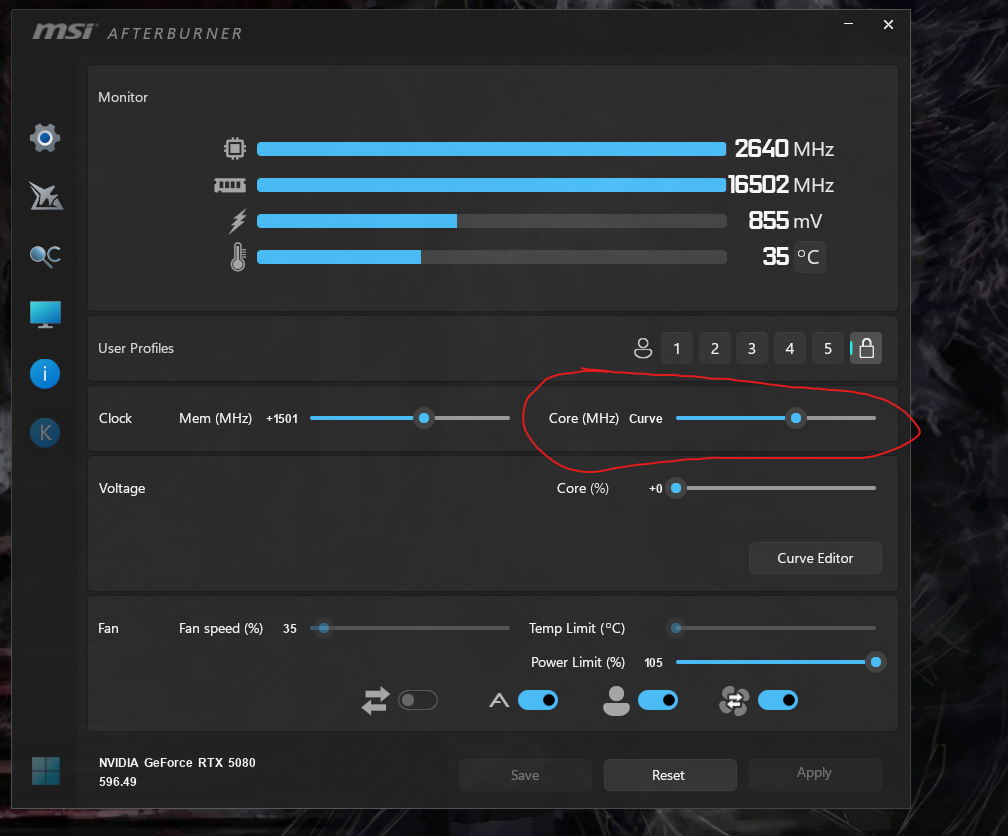Click the +1501 memory offset value
Viewport: 1008px width, 836px height.
[x=282, y=419]
